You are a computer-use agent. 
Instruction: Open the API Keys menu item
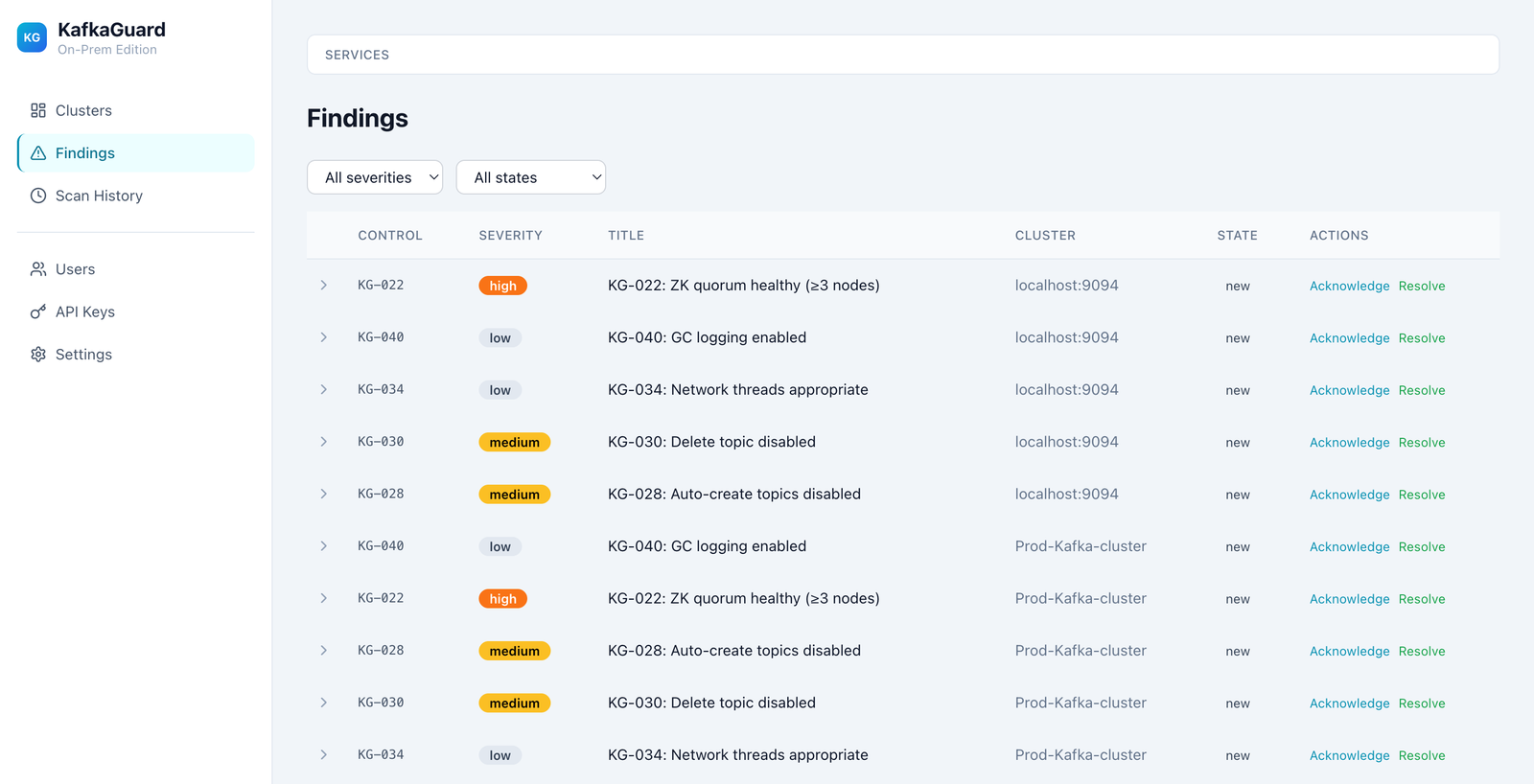85,311
